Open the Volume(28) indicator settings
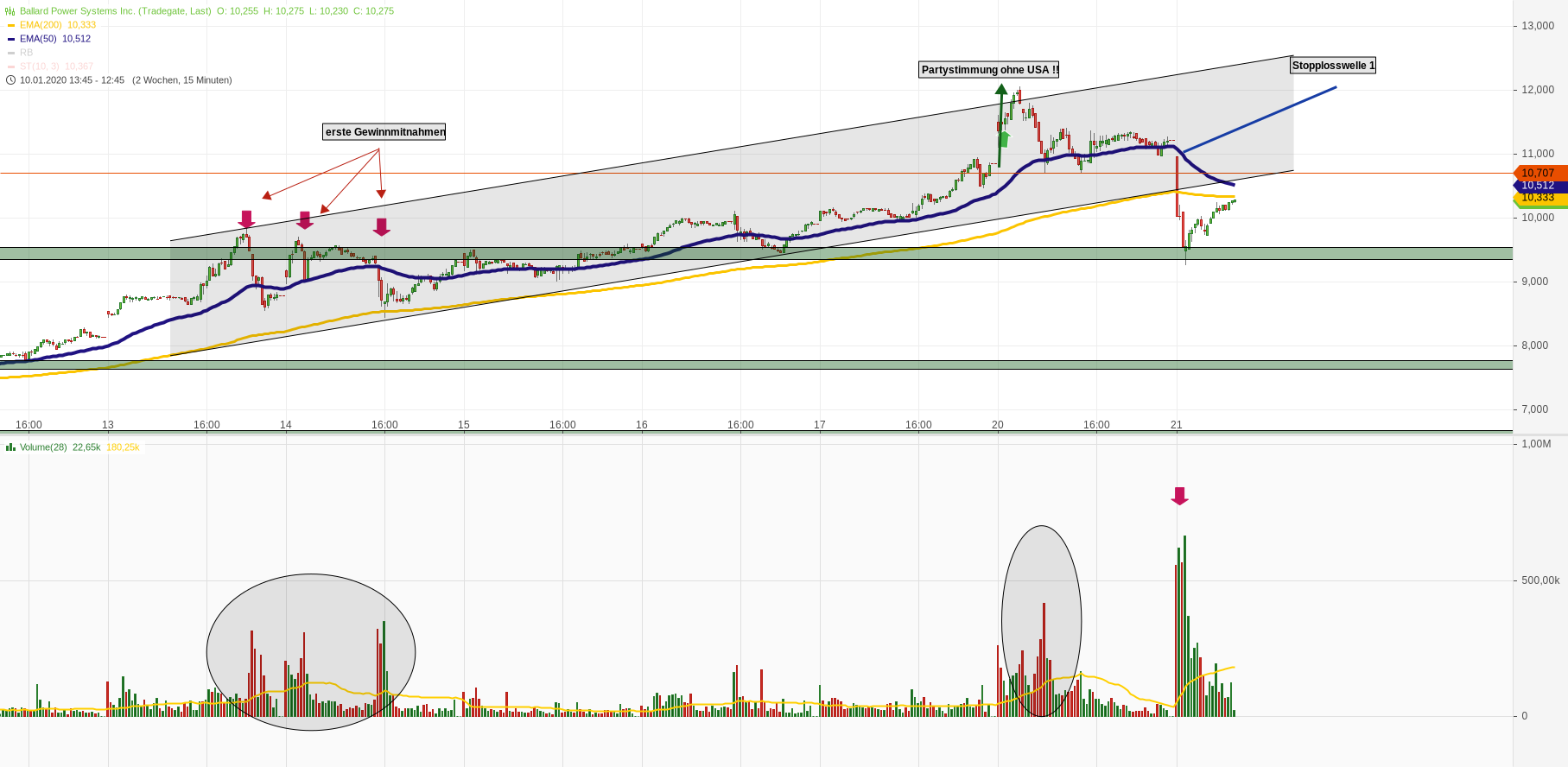The width and height of the screenshot is (1568, 767). coord(43,447)
